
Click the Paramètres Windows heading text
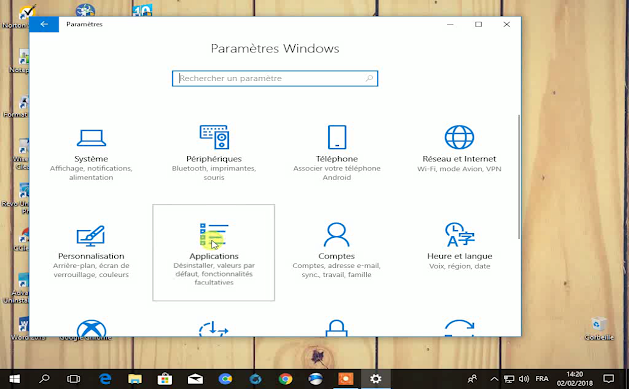[275, 49]
